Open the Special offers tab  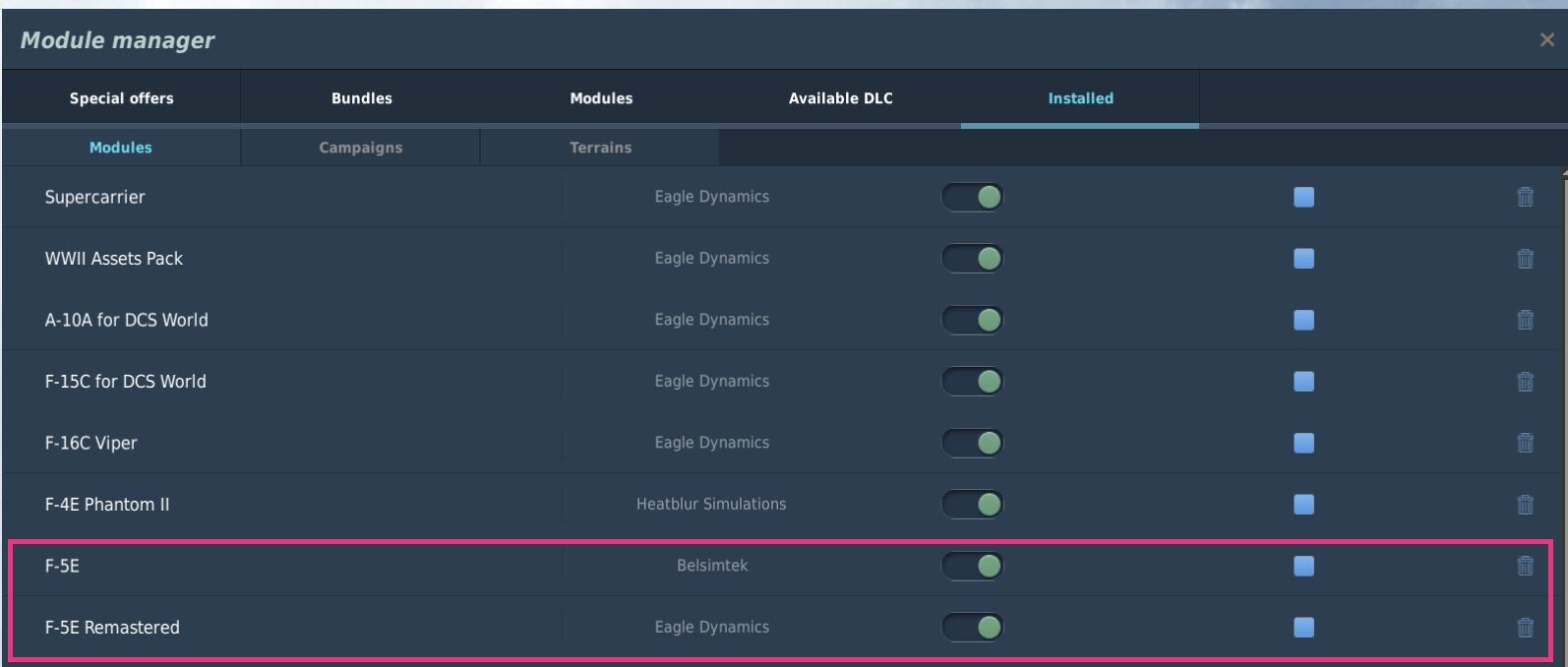(121, 98)
